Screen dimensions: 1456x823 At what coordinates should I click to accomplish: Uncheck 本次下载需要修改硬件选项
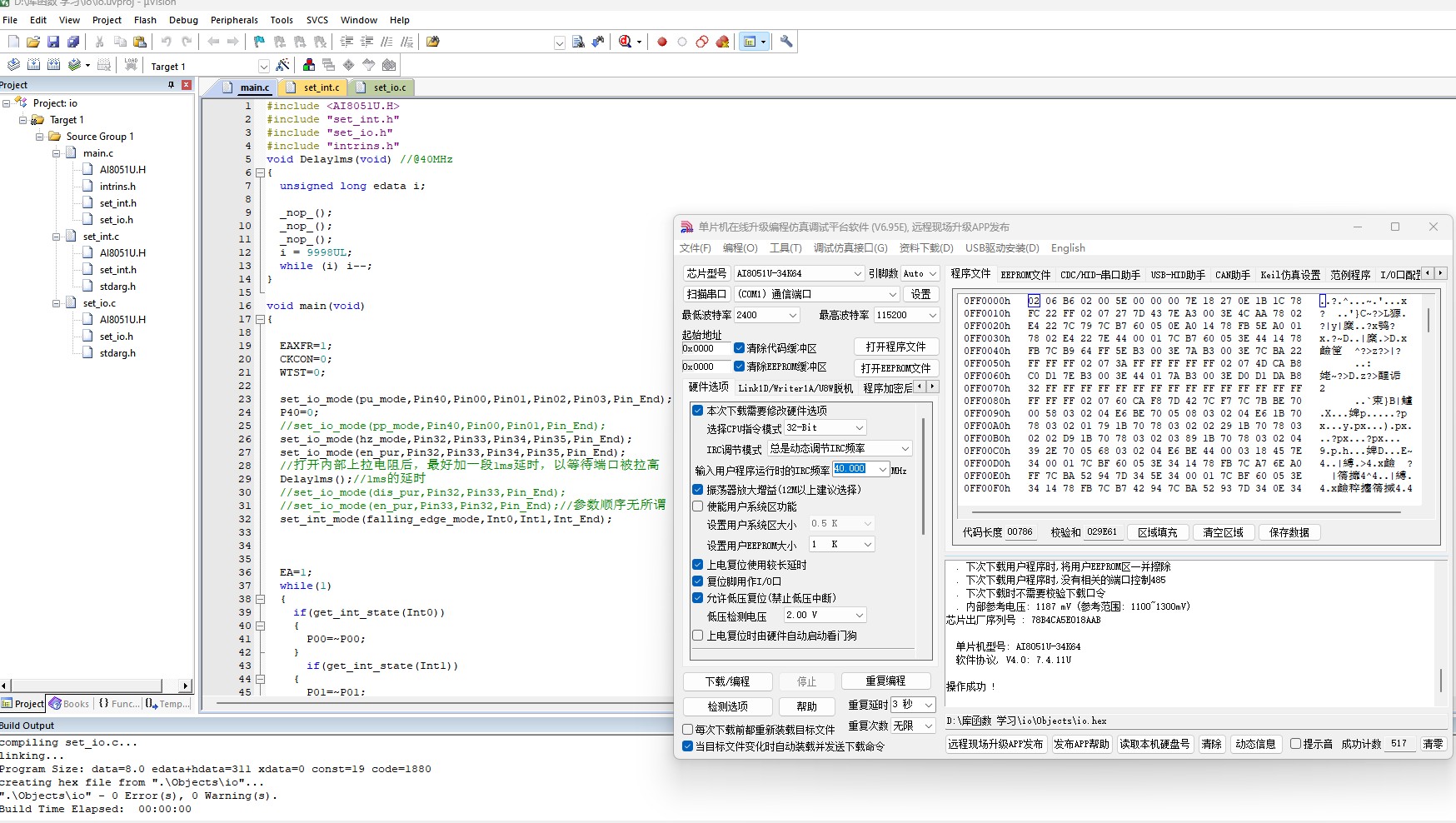click(698, 411)
